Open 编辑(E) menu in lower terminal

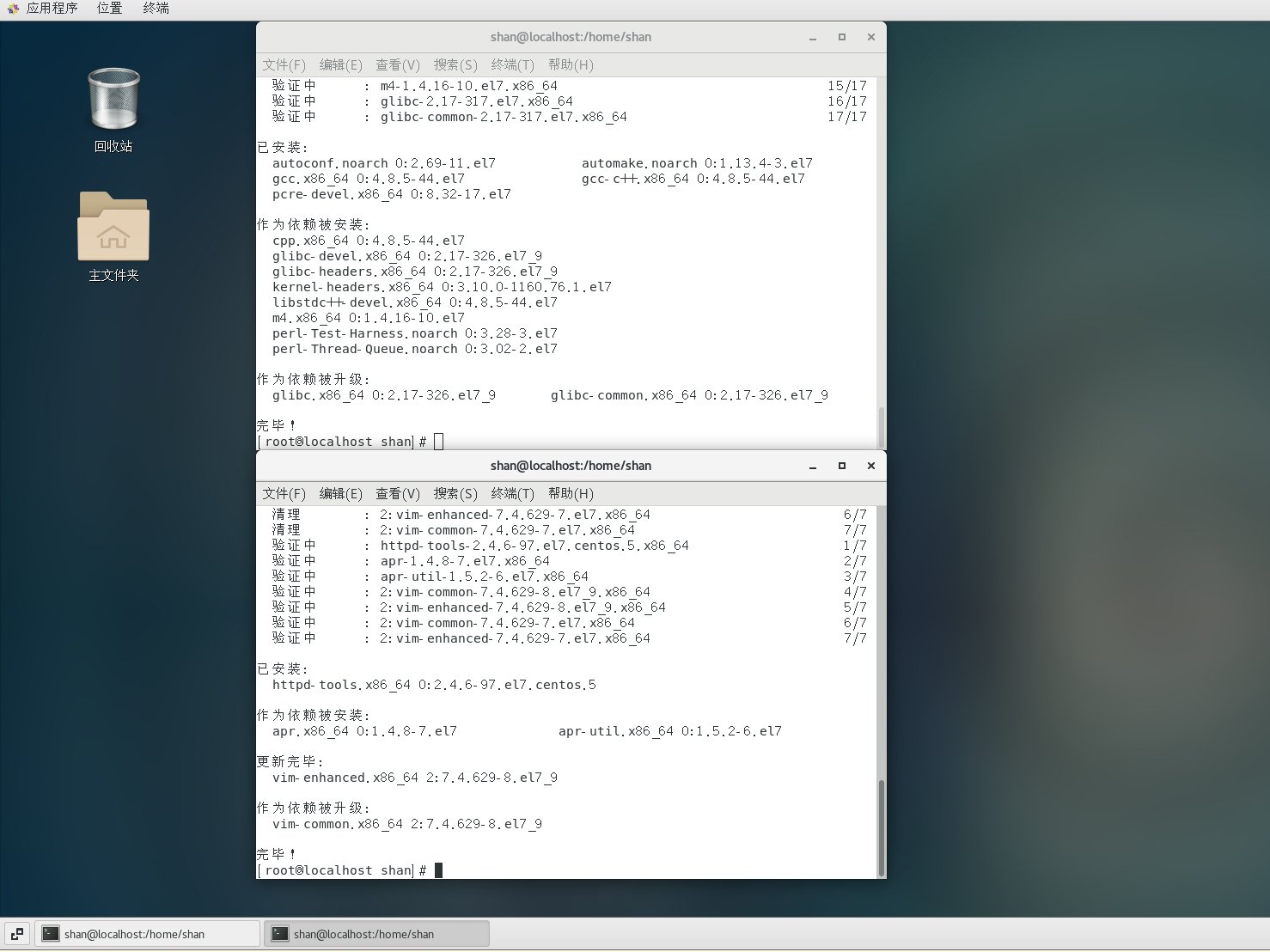[x=340, y=494]
